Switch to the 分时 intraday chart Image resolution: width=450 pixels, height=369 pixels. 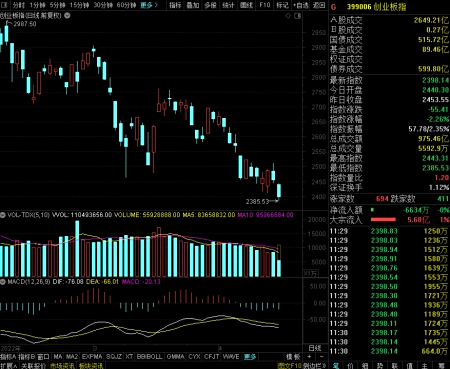19,5
